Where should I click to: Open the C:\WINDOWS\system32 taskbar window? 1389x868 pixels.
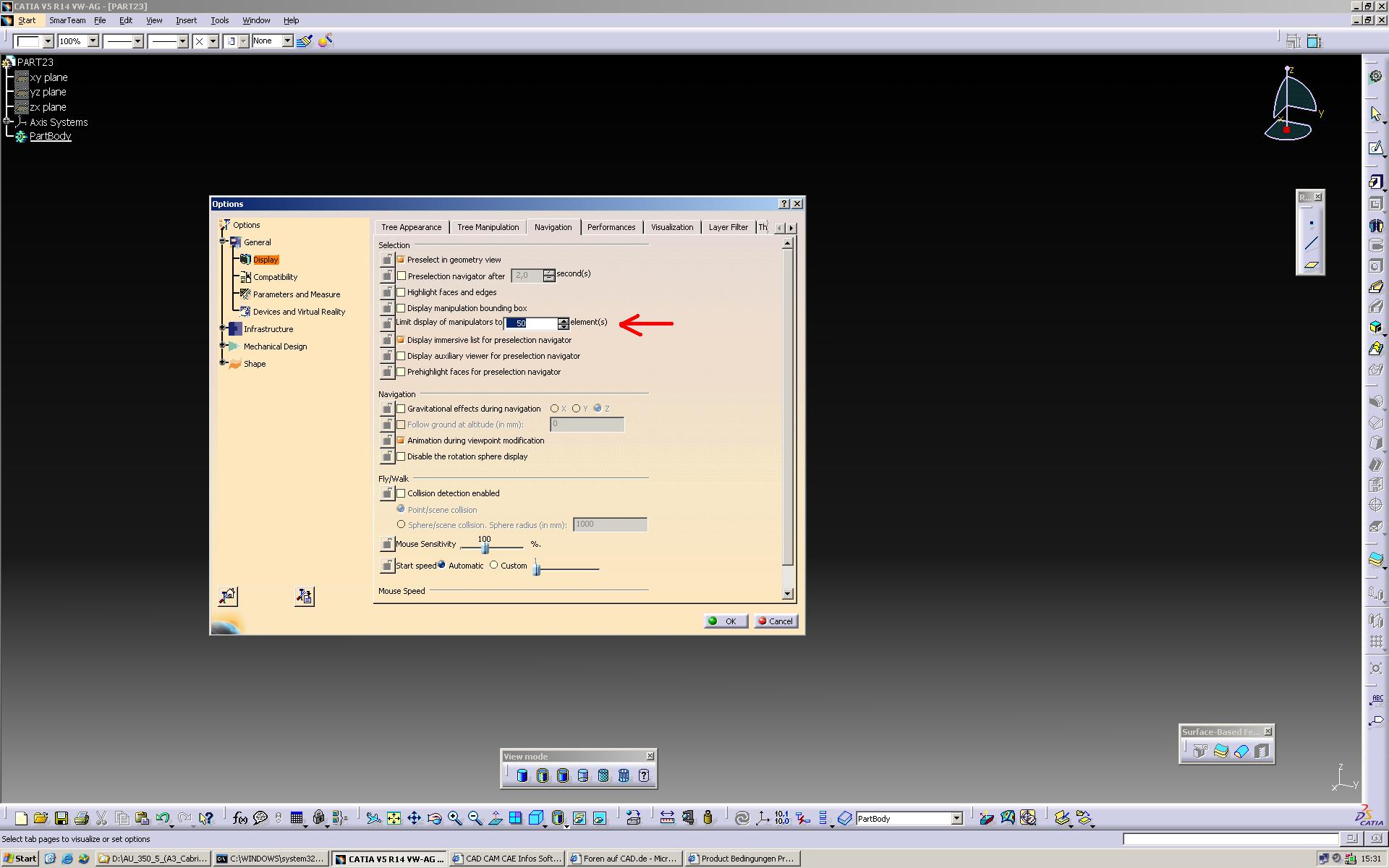click(271, 859)
